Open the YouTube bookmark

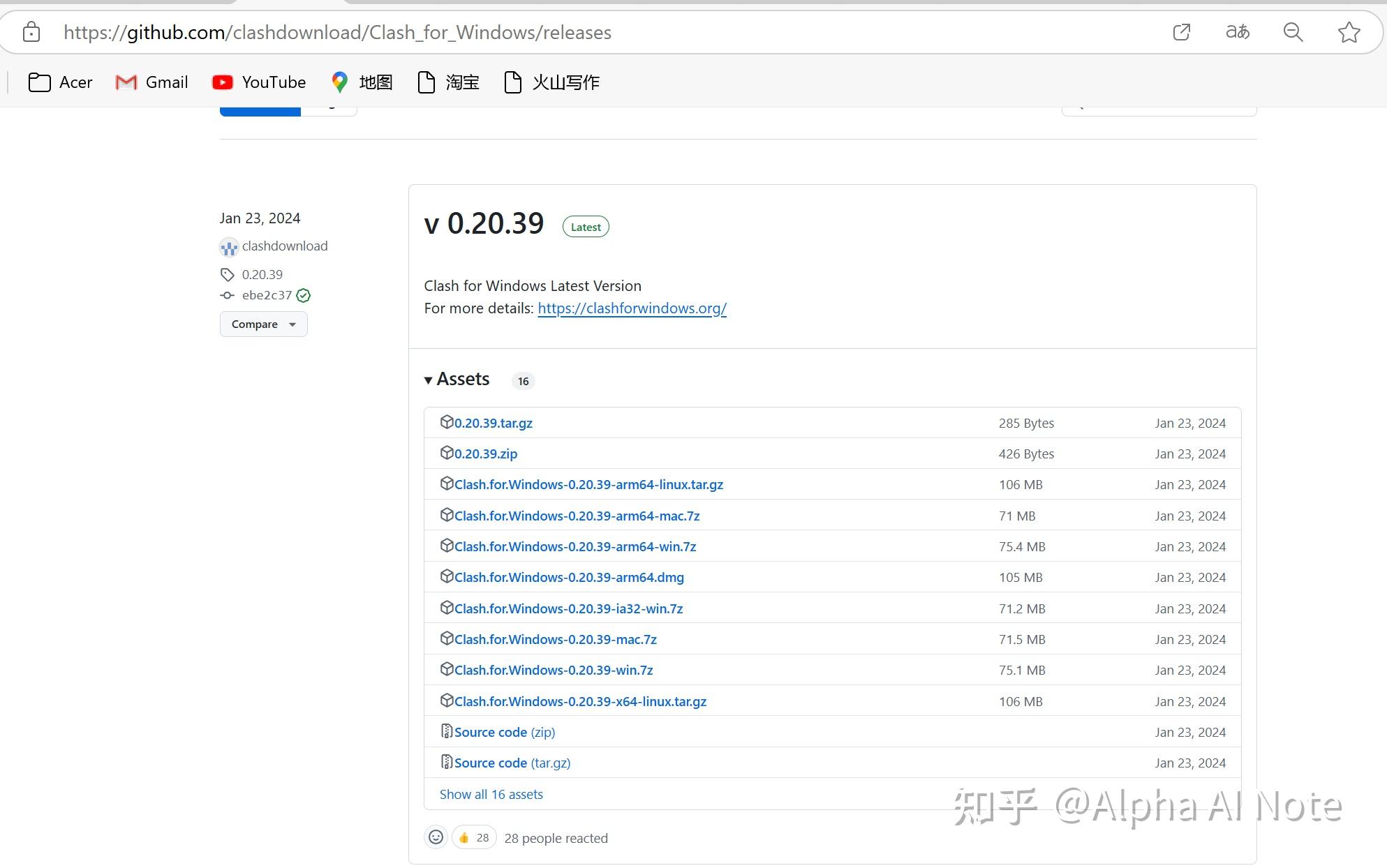[259, 82]
